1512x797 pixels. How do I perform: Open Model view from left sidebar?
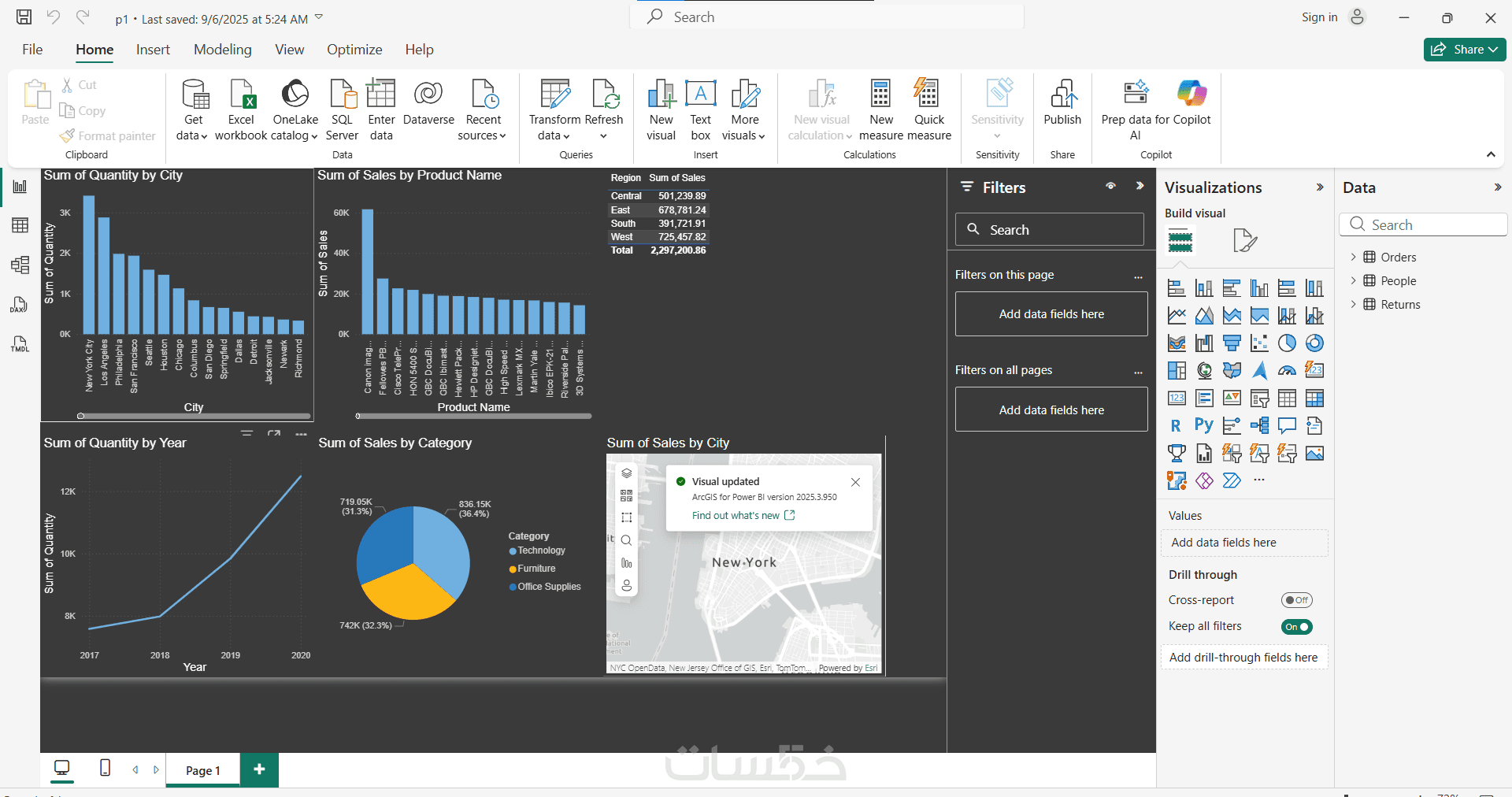pos(20,265)
